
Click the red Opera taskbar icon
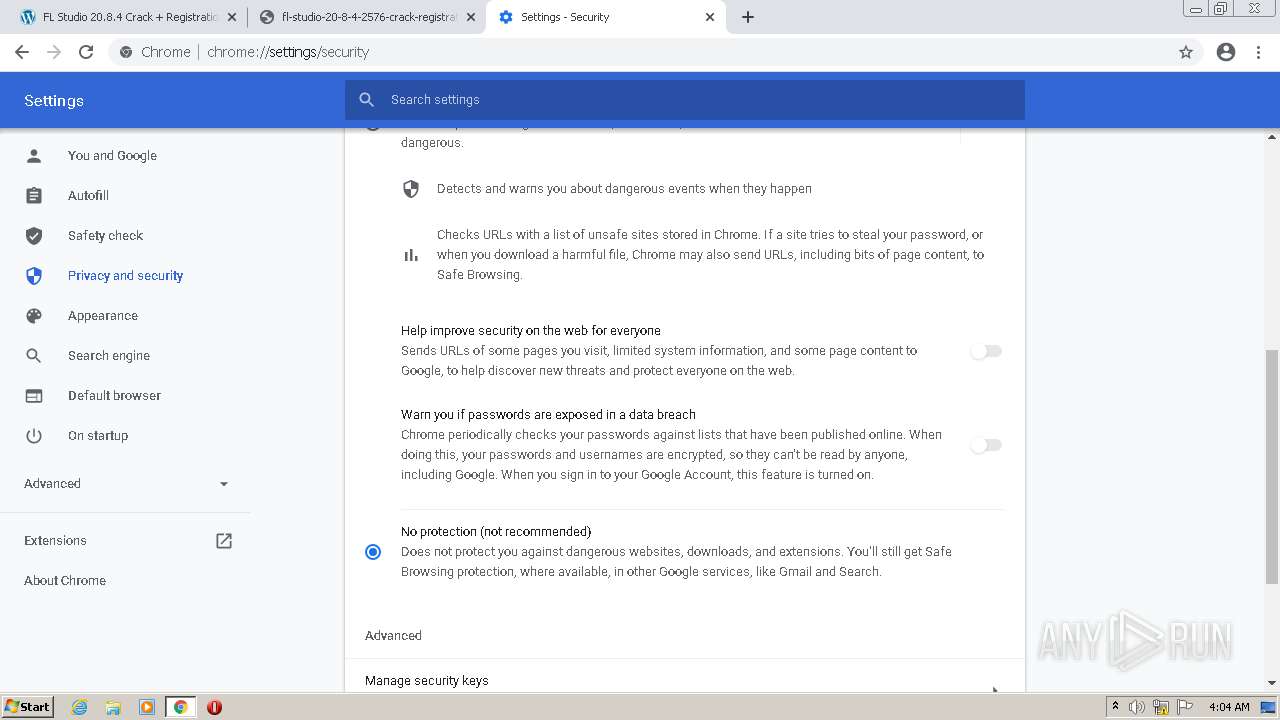[214, 707]
